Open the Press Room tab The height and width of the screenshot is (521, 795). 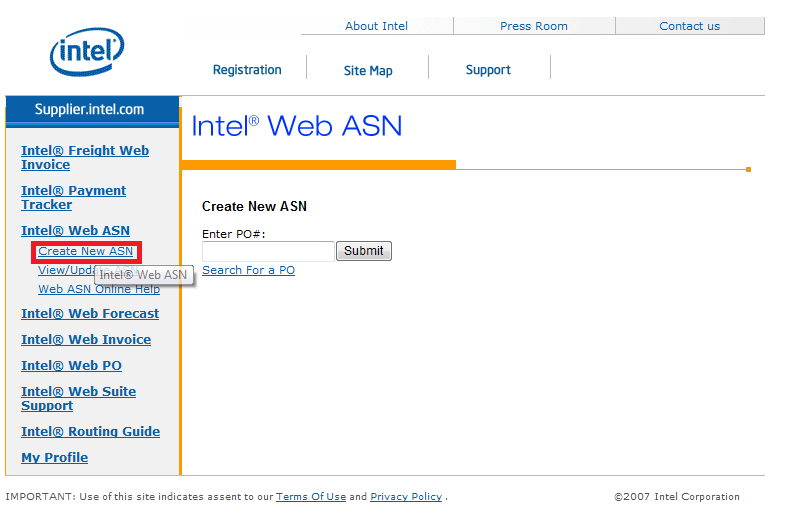(x=534, y=26)
